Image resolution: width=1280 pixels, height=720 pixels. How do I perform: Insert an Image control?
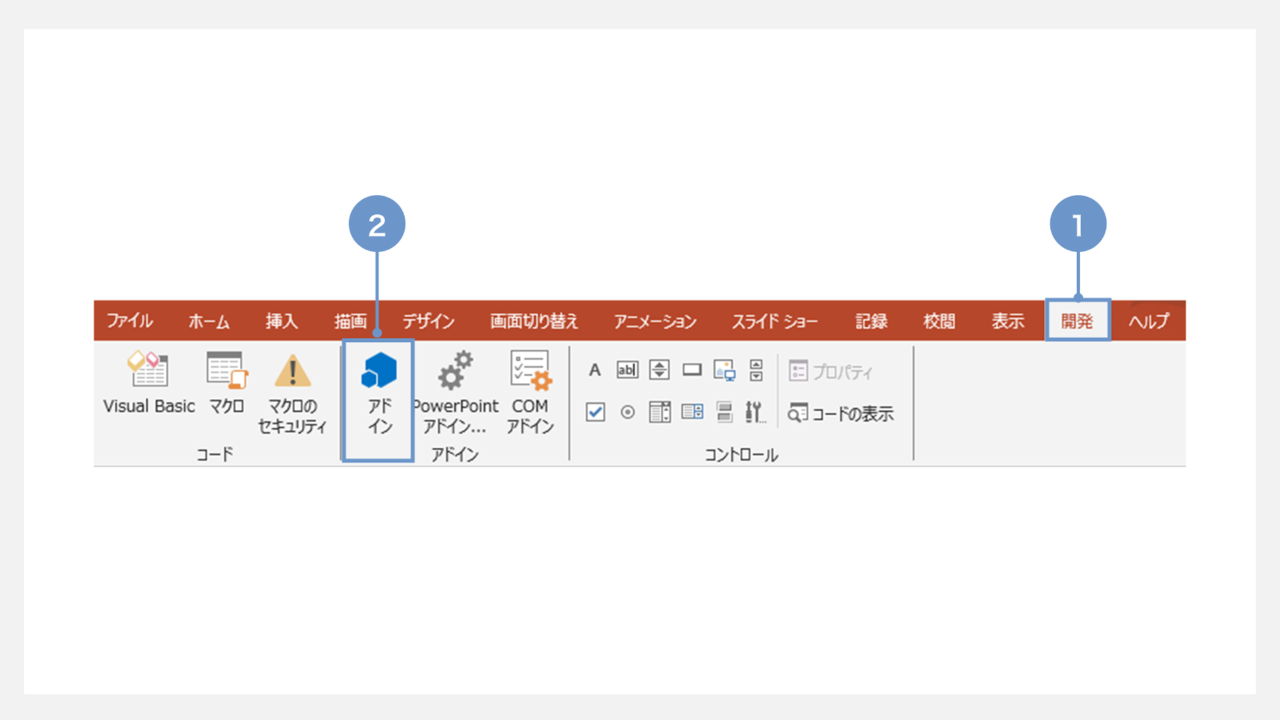pyautogui.click(x=724, y=370)
